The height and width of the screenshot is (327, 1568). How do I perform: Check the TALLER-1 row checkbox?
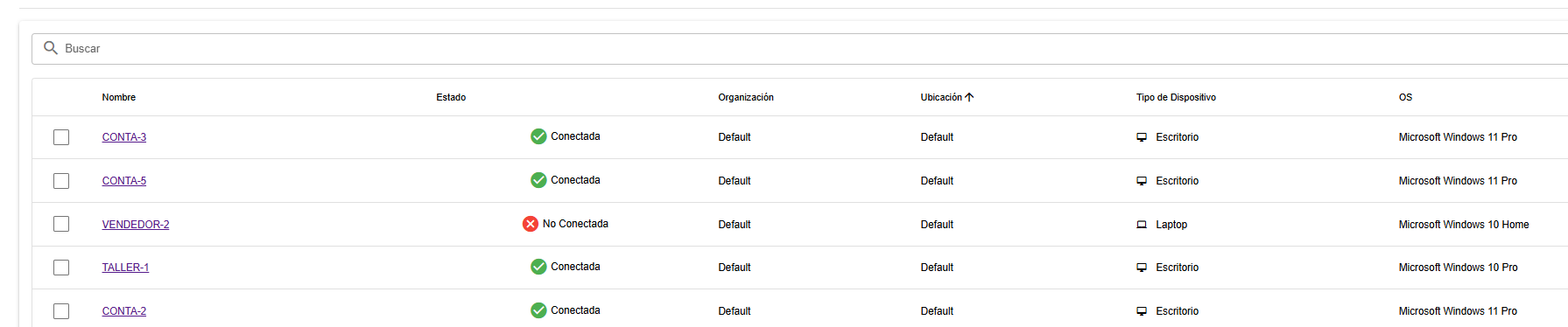coord(61,268)
